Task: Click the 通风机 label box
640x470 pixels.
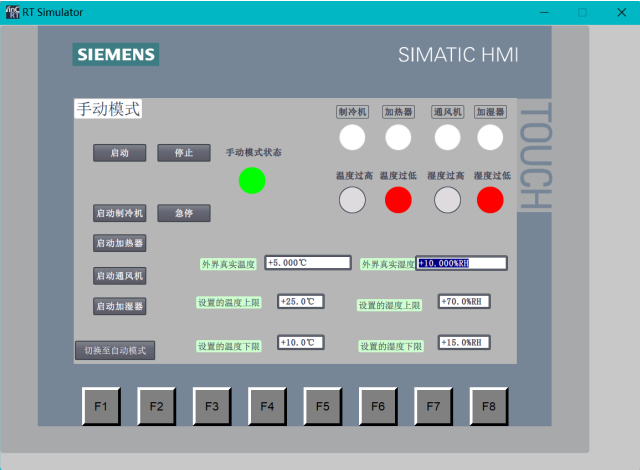Action: 448,112
